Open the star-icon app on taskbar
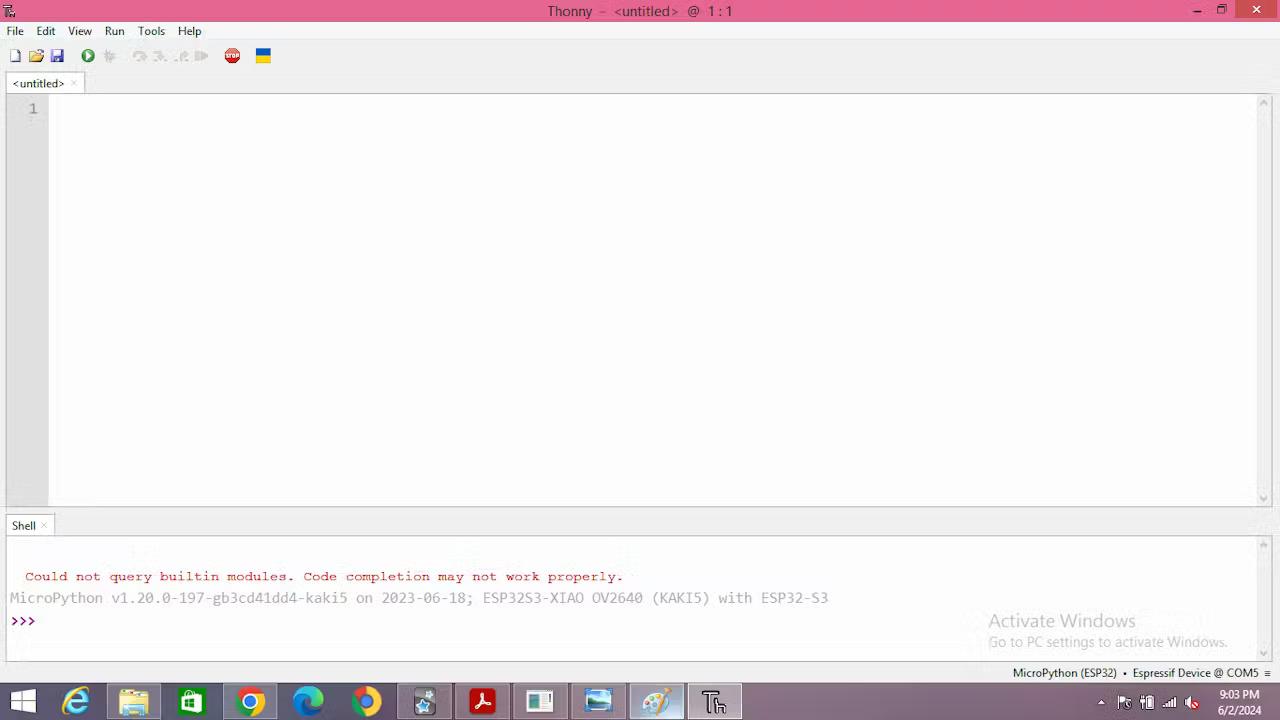 (424, 702)
